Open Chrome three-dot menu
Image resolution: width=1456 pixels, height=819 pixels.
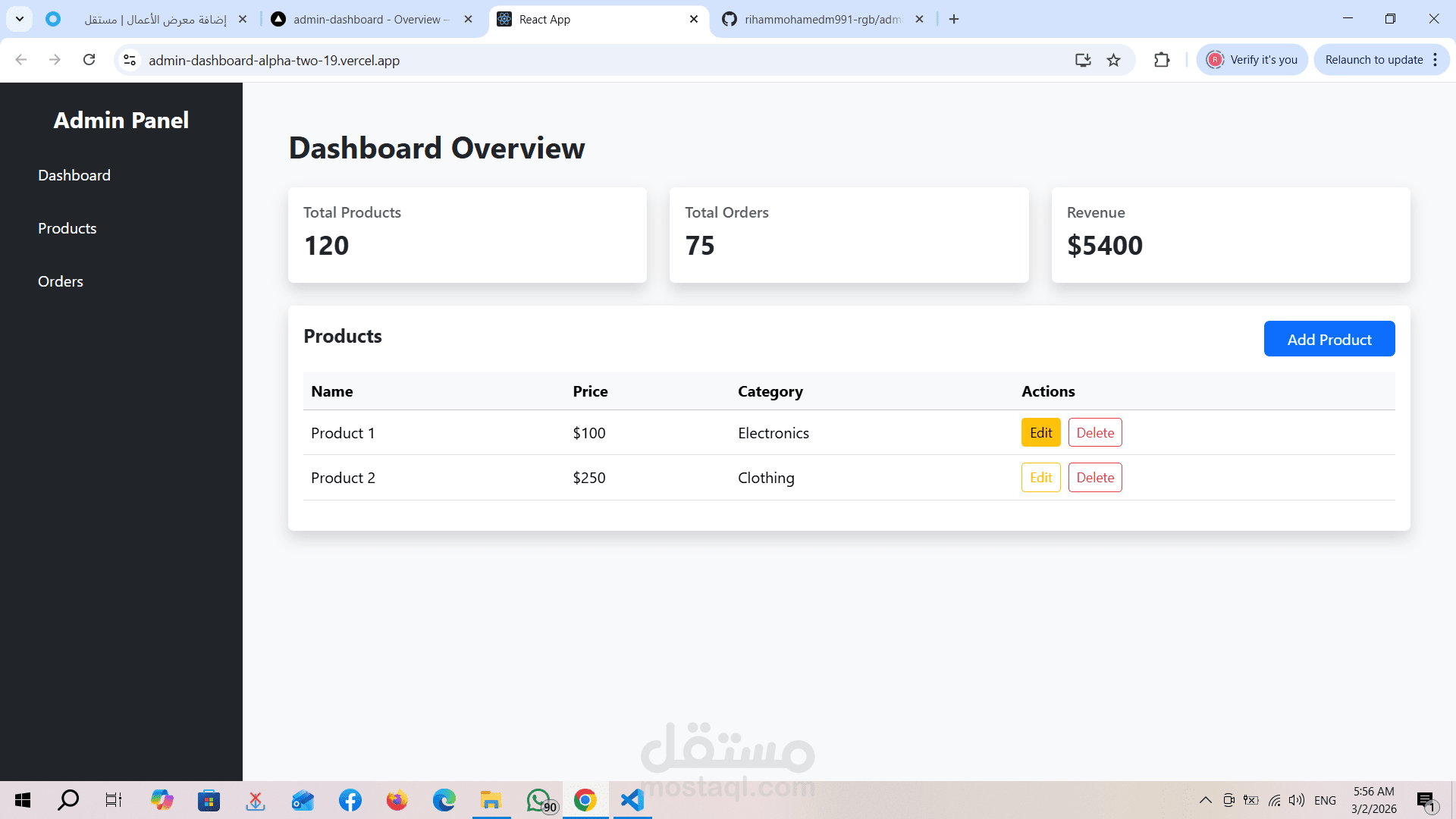[x=1436, y=60]
